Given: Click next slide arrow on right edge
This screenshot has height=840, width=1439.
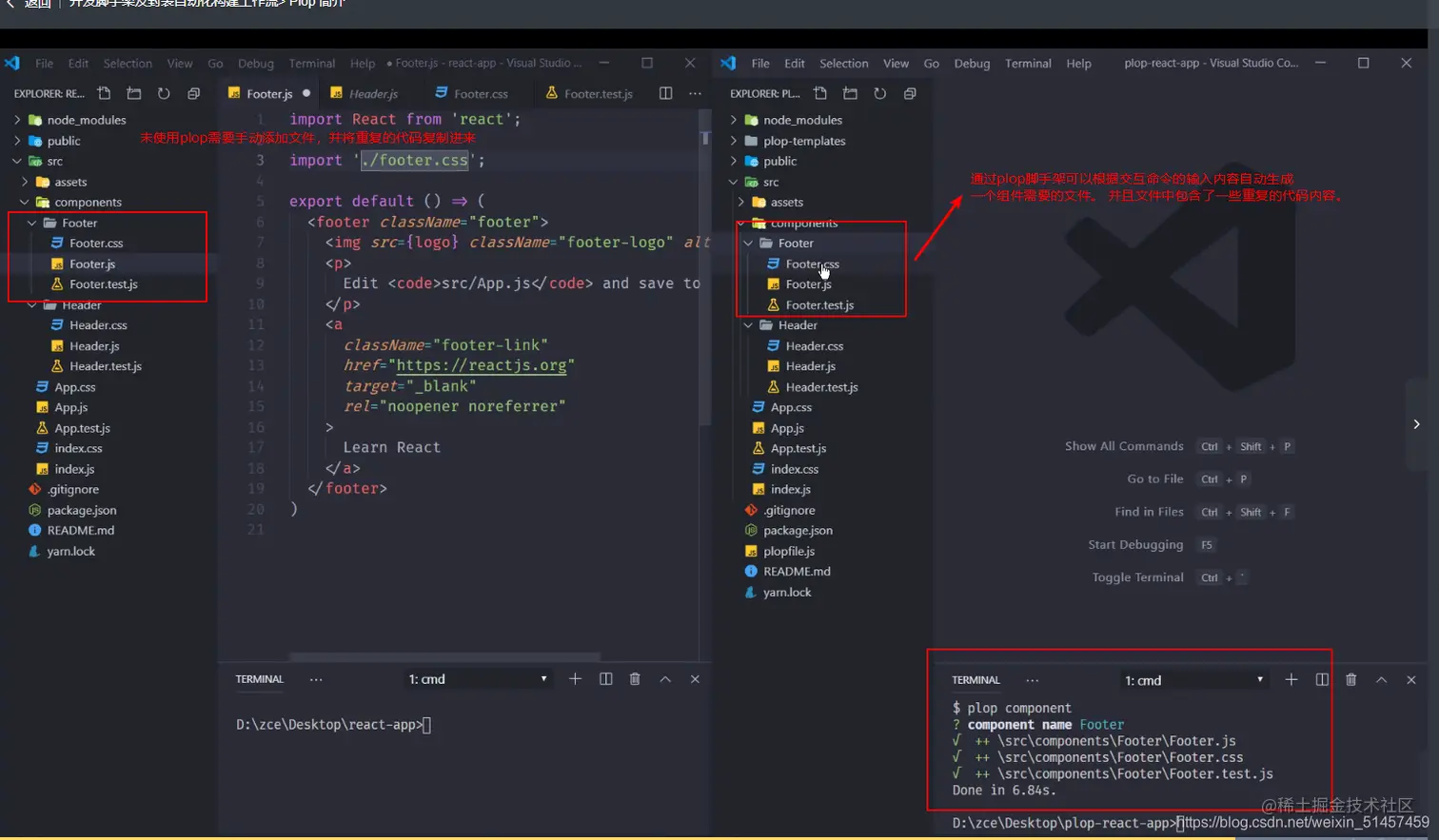Looking at the screenshot, I should coord(1416,424).
